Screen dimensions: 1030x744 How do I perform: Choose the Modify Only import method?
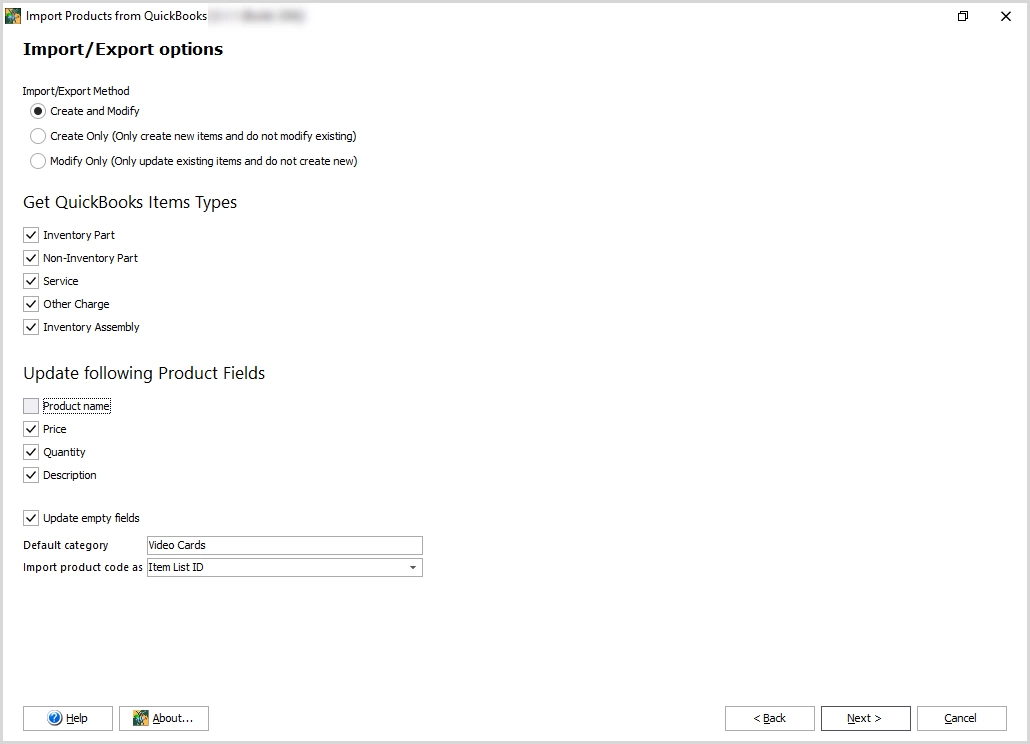click(x=38, y=161)
